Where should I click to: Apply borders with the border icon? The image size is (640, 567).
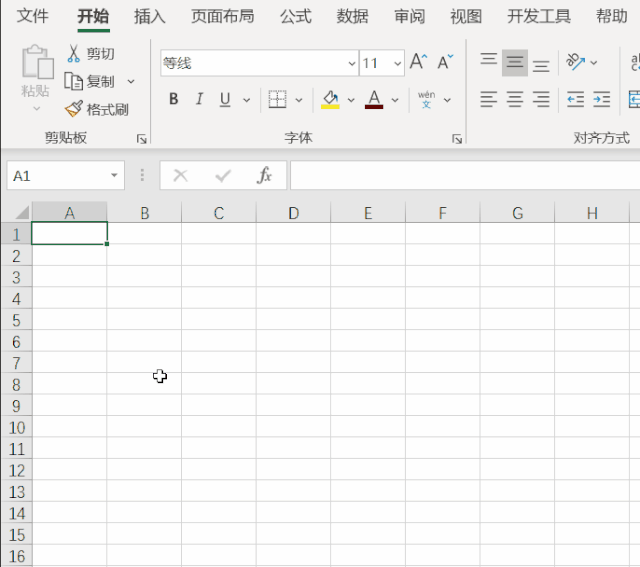pos(278,99)
